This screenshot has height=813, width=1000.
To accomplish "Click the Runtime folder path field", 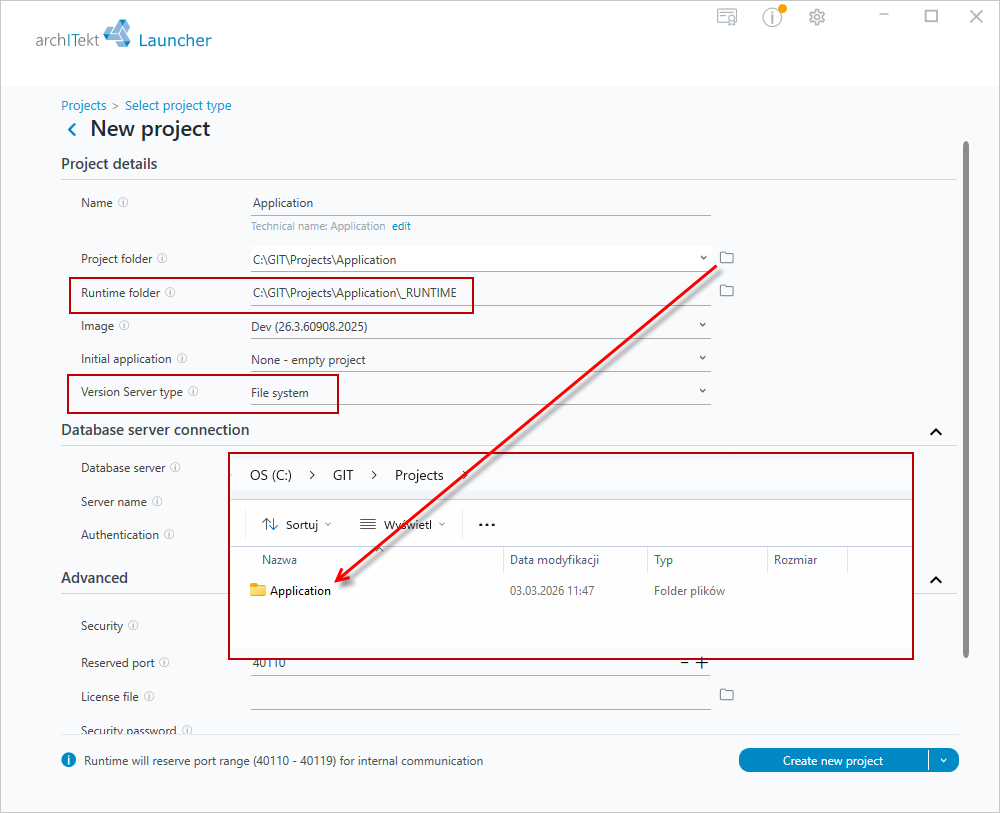I will click(x=480, y=293).
